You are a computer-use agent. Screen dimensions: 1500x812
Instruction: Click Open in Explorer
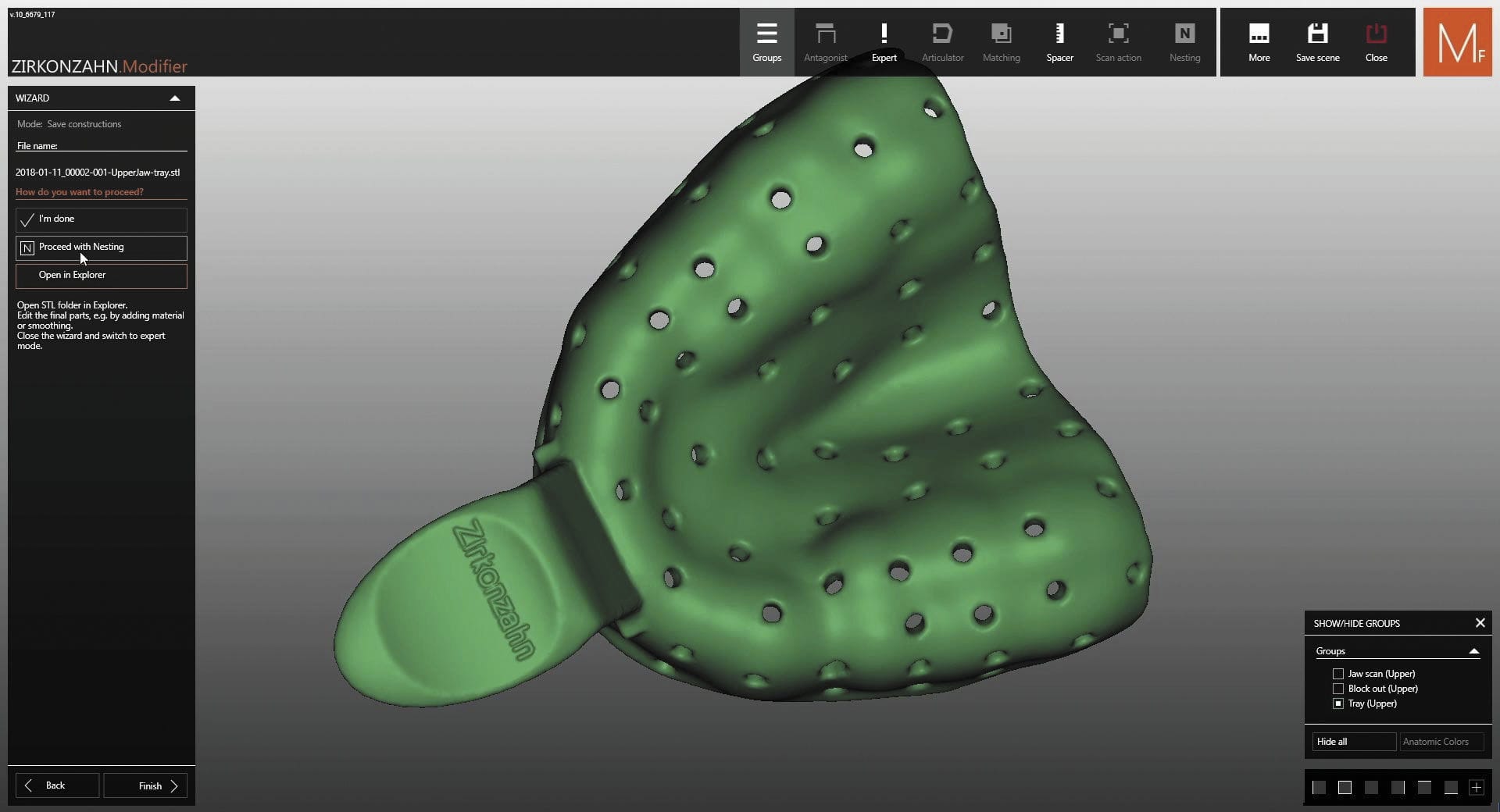tap(101, 276)
